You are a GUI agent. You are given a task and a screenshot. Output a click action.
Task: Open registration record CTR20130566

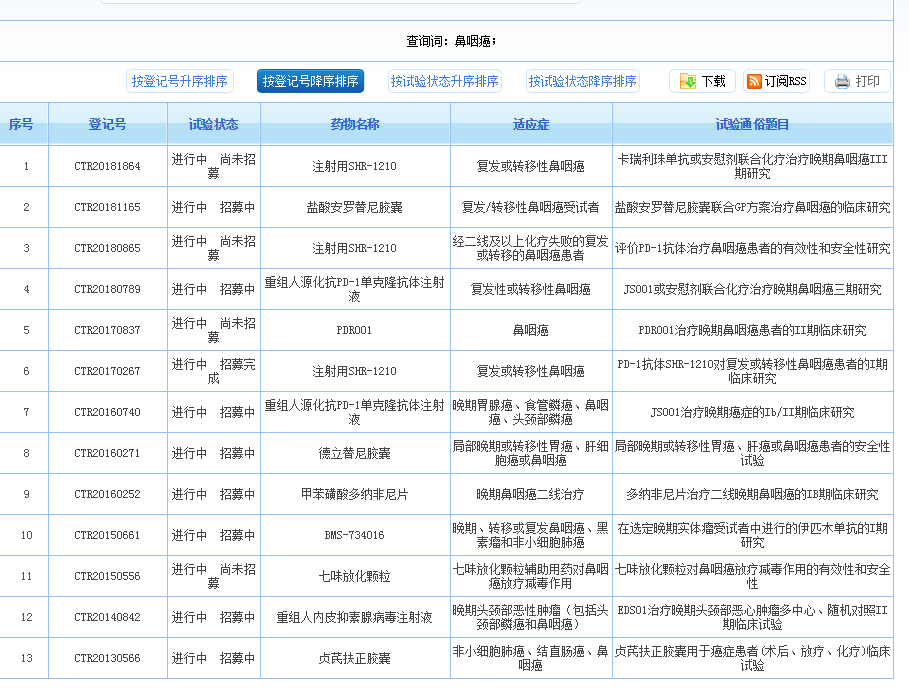(107, 658)
